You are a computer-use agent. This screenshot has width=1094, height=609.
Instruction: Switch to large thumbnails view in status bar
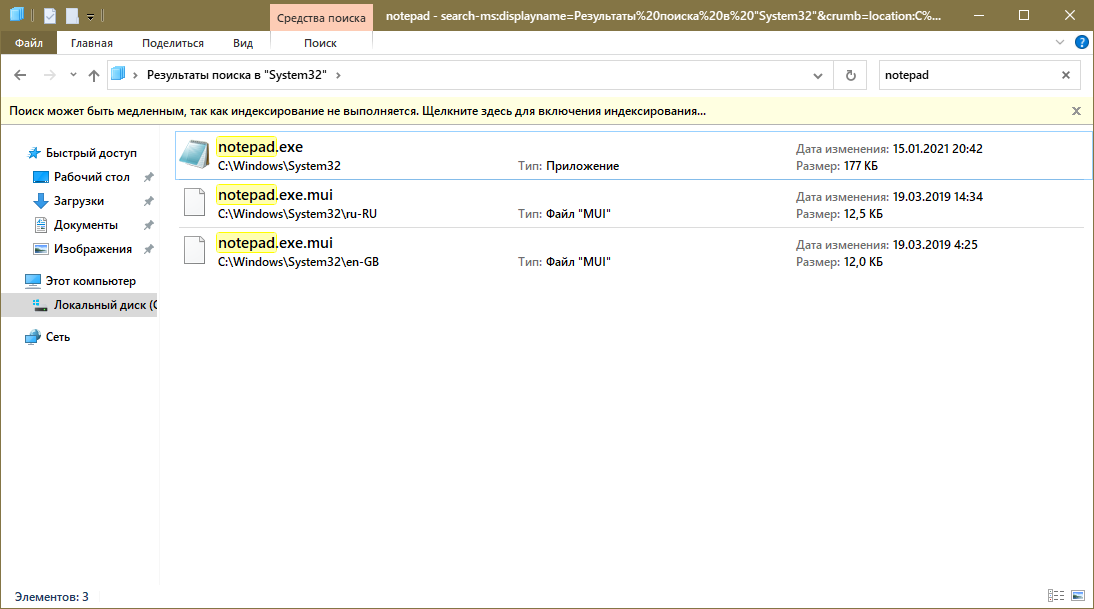pyautogui.click(x=1077, y=597)
